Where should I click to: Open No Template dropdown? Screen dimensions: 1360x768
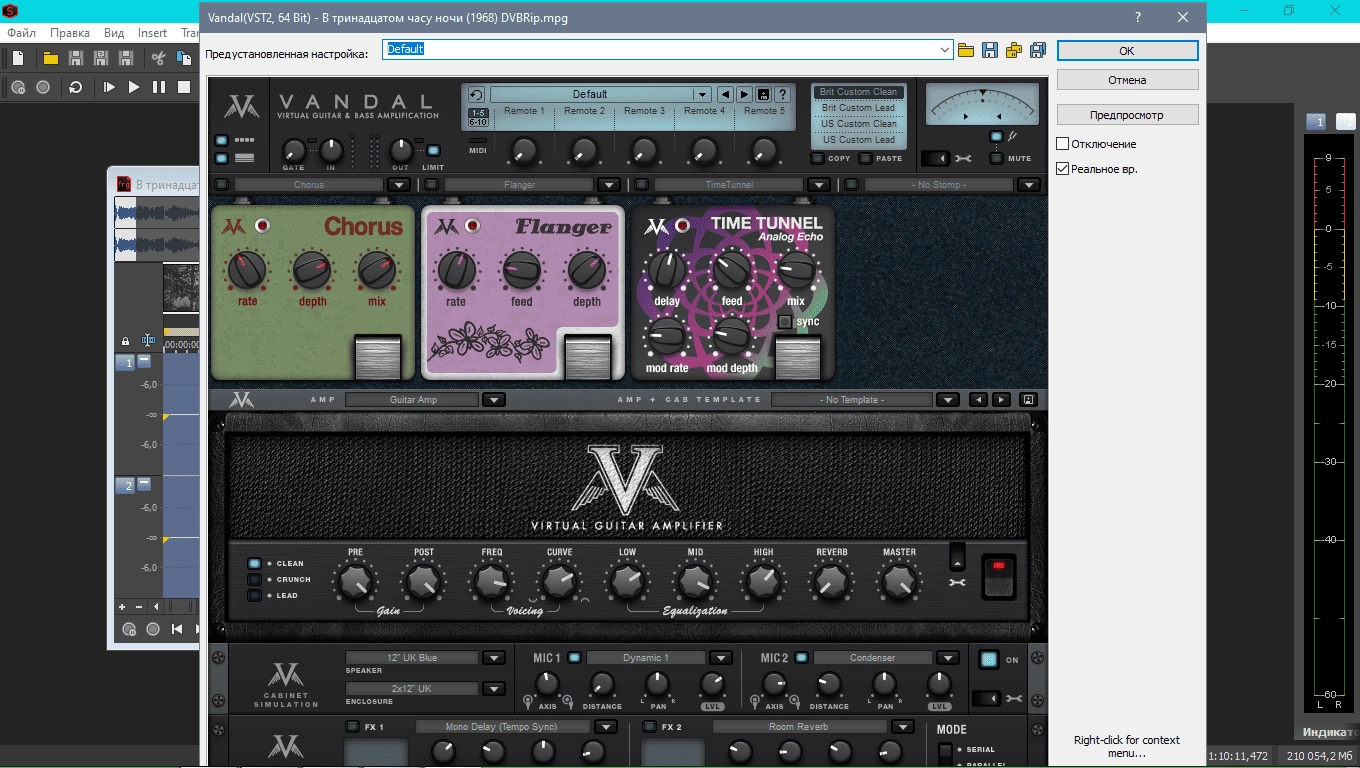(x=948, y=400)
